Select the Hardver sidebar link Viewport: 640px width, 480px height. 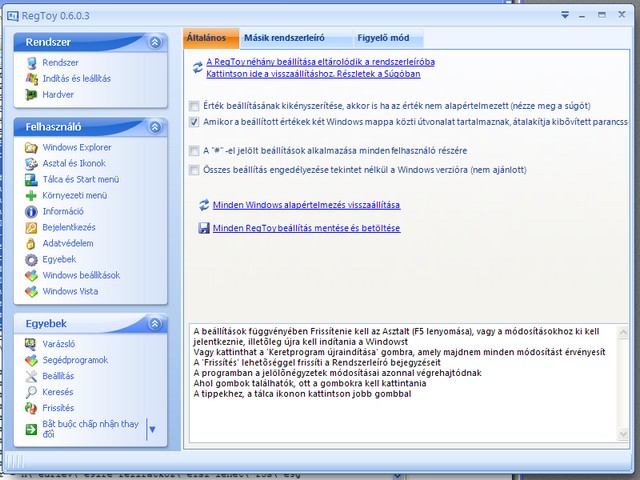tap(58, 95)
